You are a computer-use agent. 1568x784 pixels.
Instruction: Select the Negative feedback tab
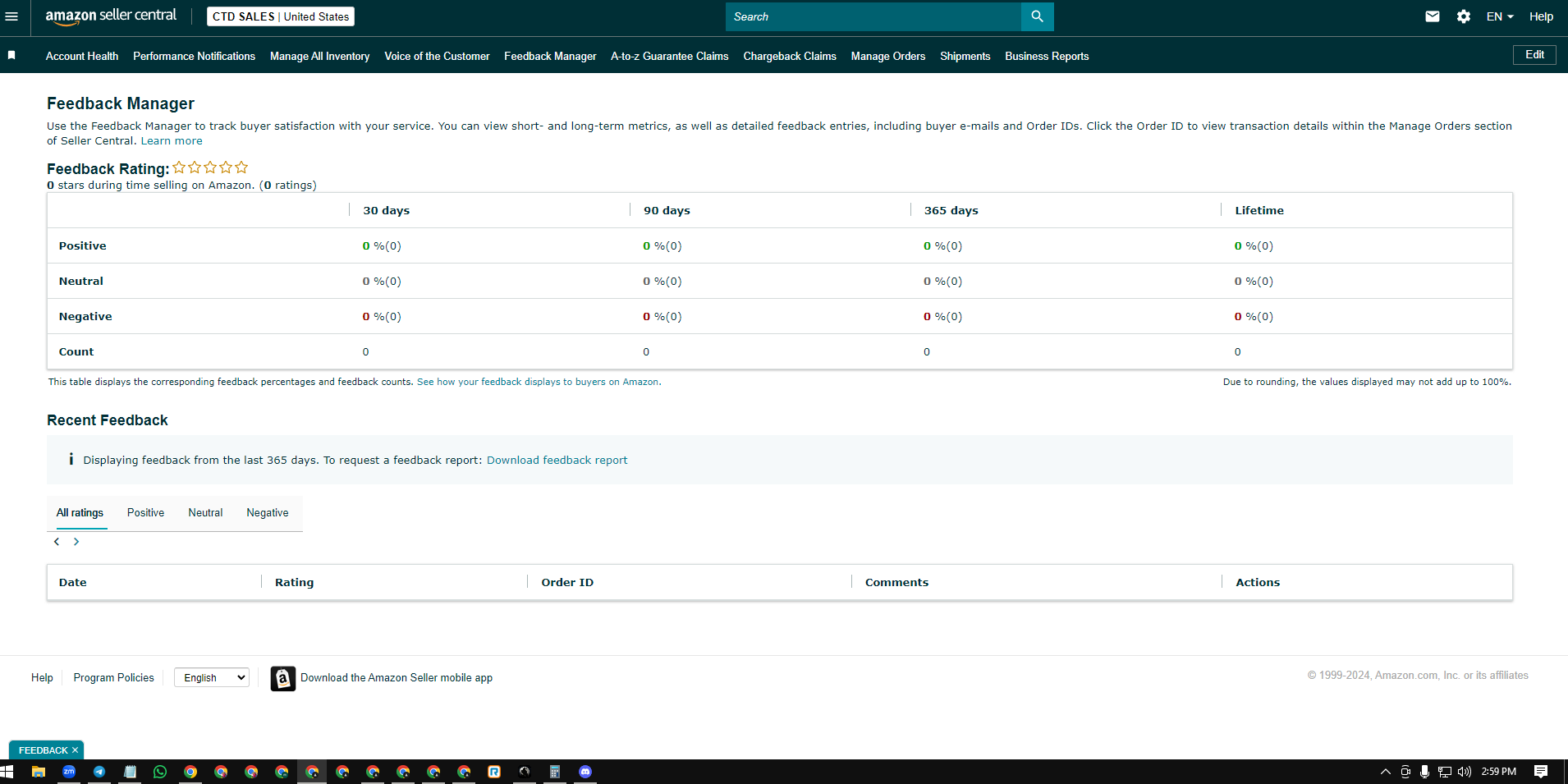pyautogui.click(x=268, y=512)
